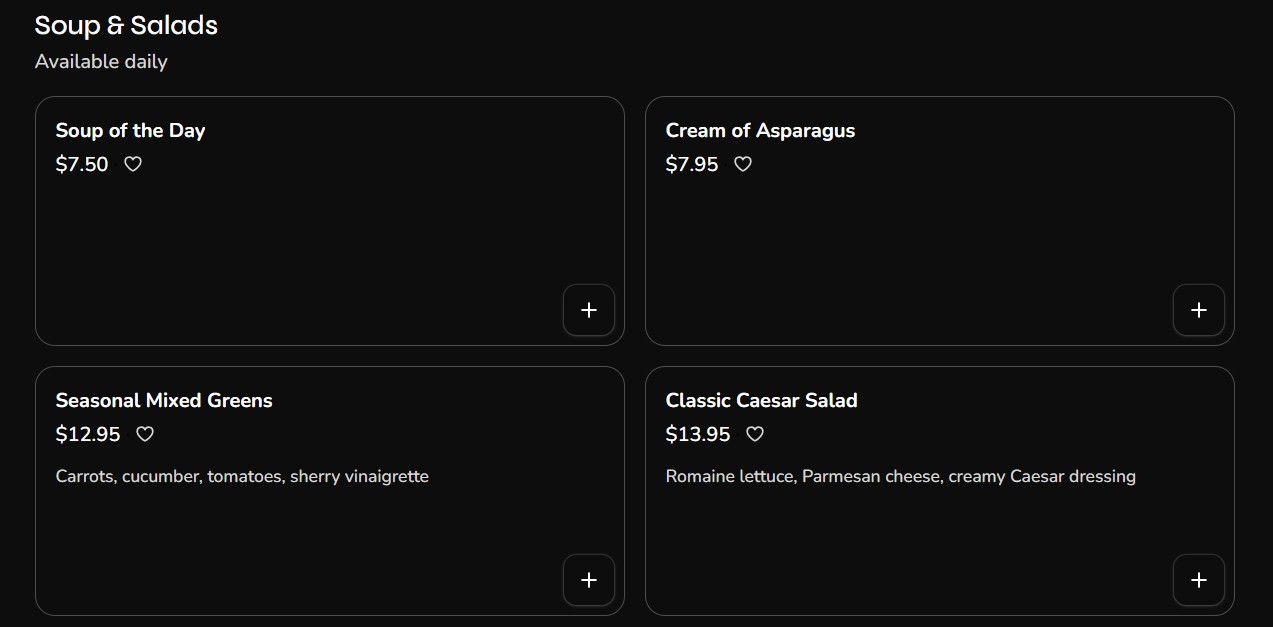Favorite the Seasonal Mixed Greens salad
Screen dimensions: 1273x627
coord(145,434)
